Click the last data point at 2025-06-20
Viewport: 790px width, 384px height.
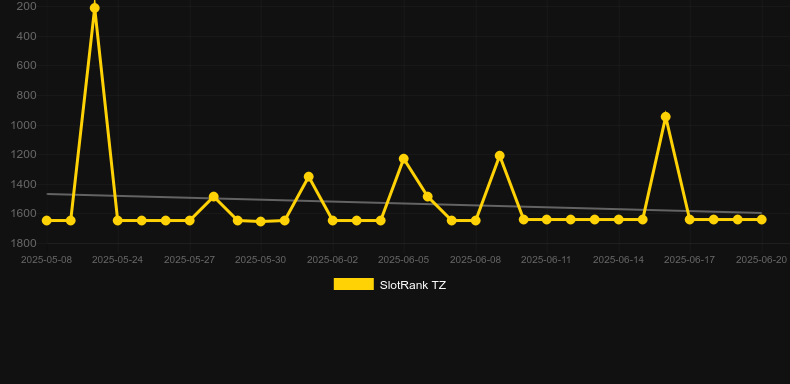click(x=762, y=219)
